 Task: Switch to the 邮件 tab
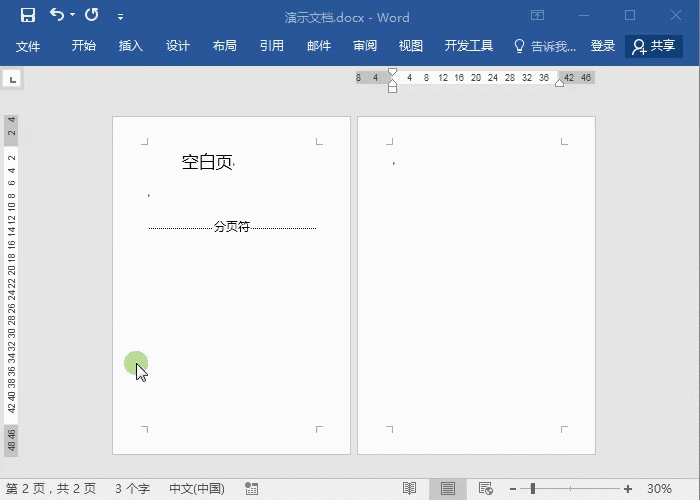(x=319, y=46)
